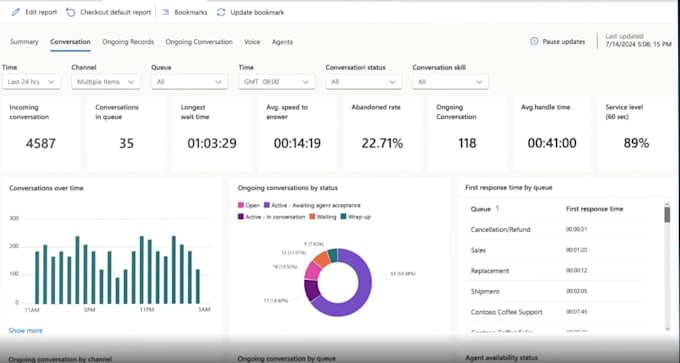Click the Show more link
Viewport: 680px width, 363px height.
pos(26,330)
